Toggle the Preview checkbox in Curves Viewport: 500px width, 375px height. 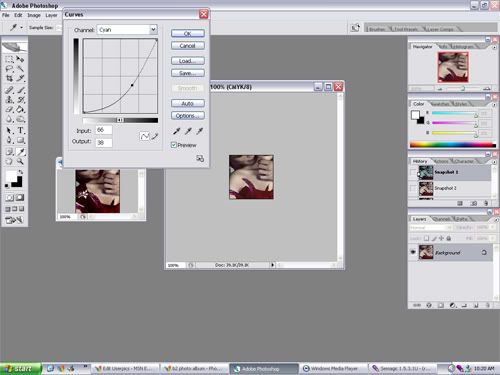(174, 145)
